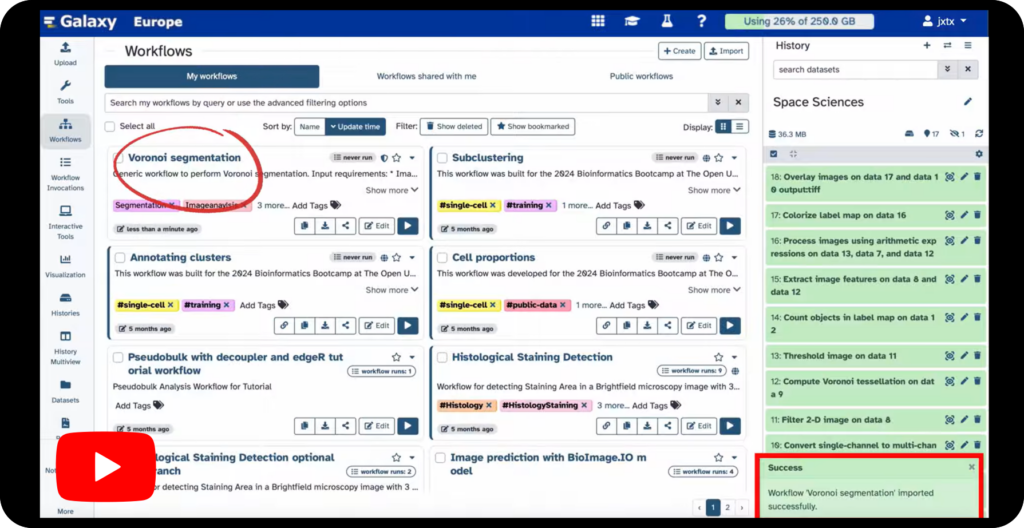Click the pencil icon beside Space Sciences
The image size is (1024, 528).
pyautogui.click(x=967, y=102)
